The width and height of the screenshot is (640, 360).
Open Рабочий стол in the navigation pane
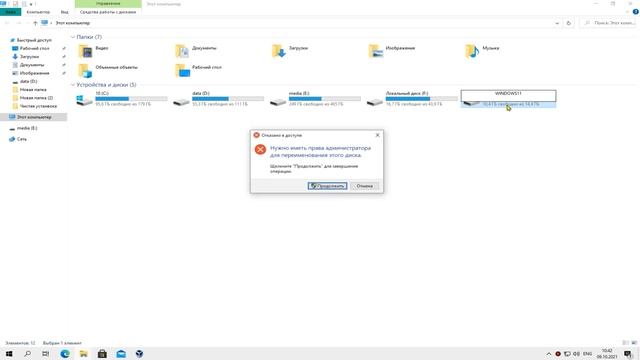tap(34, 48)
